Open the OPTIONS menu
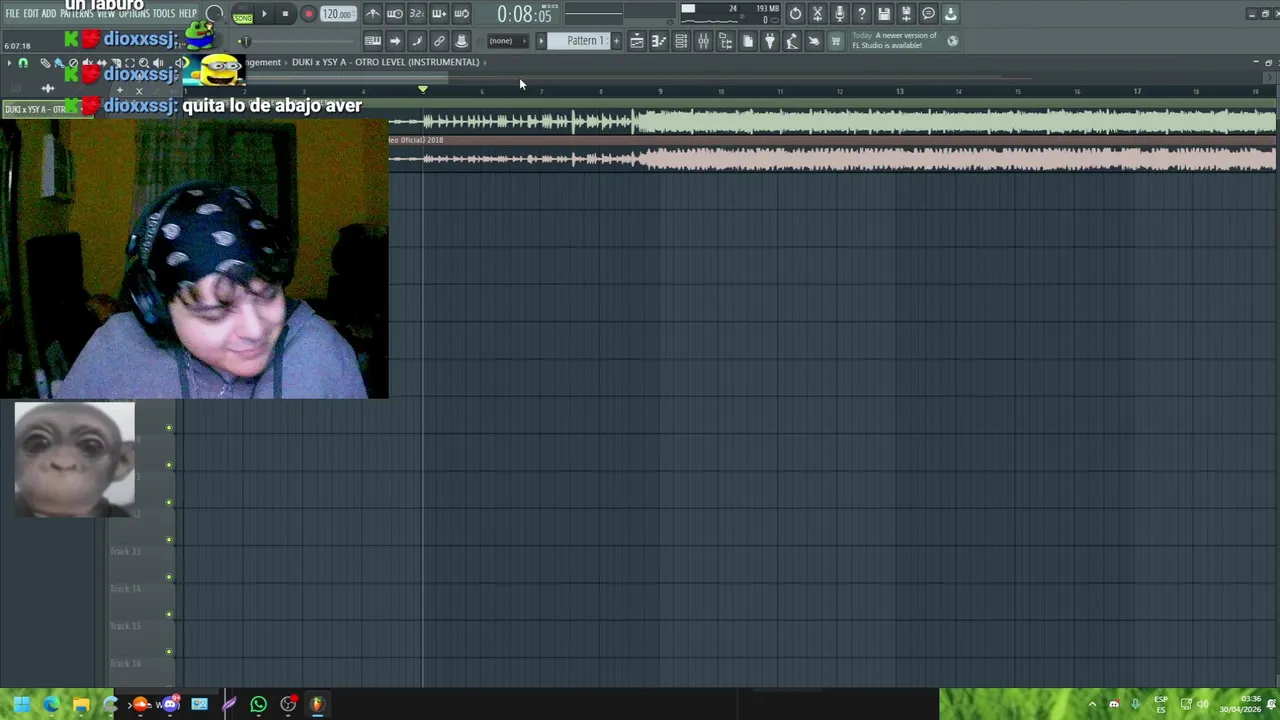1280x720 pixels. [x=134, y=14]
